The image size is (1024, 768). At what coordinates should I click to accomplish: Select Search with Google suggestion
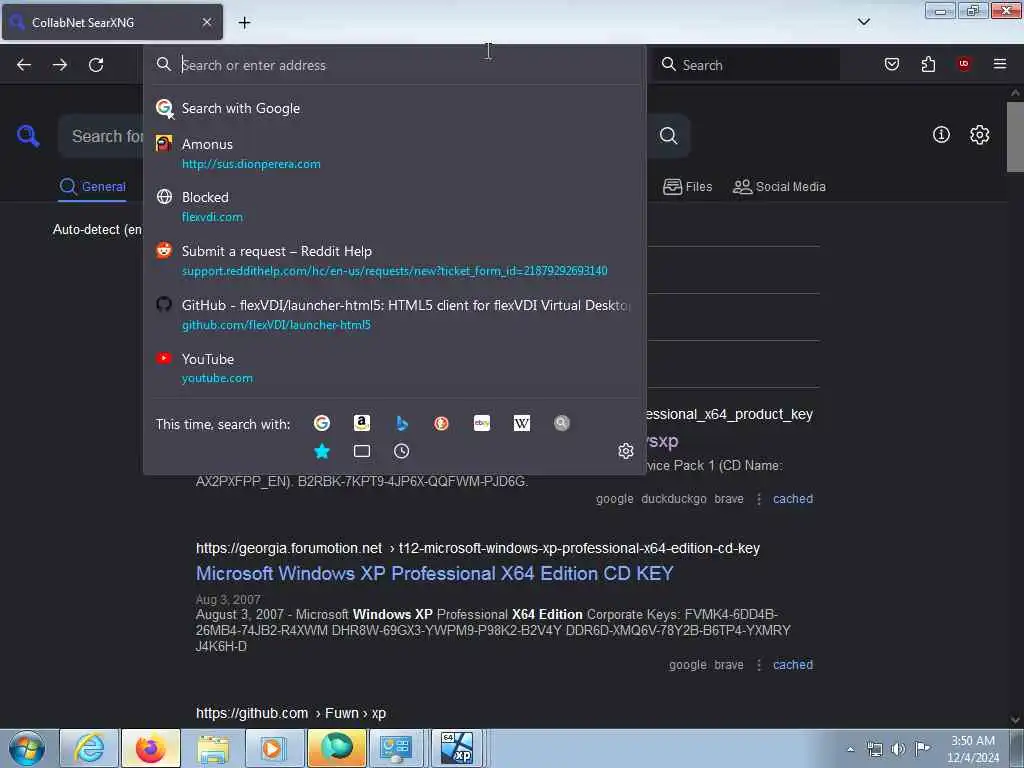coord(394,108)
